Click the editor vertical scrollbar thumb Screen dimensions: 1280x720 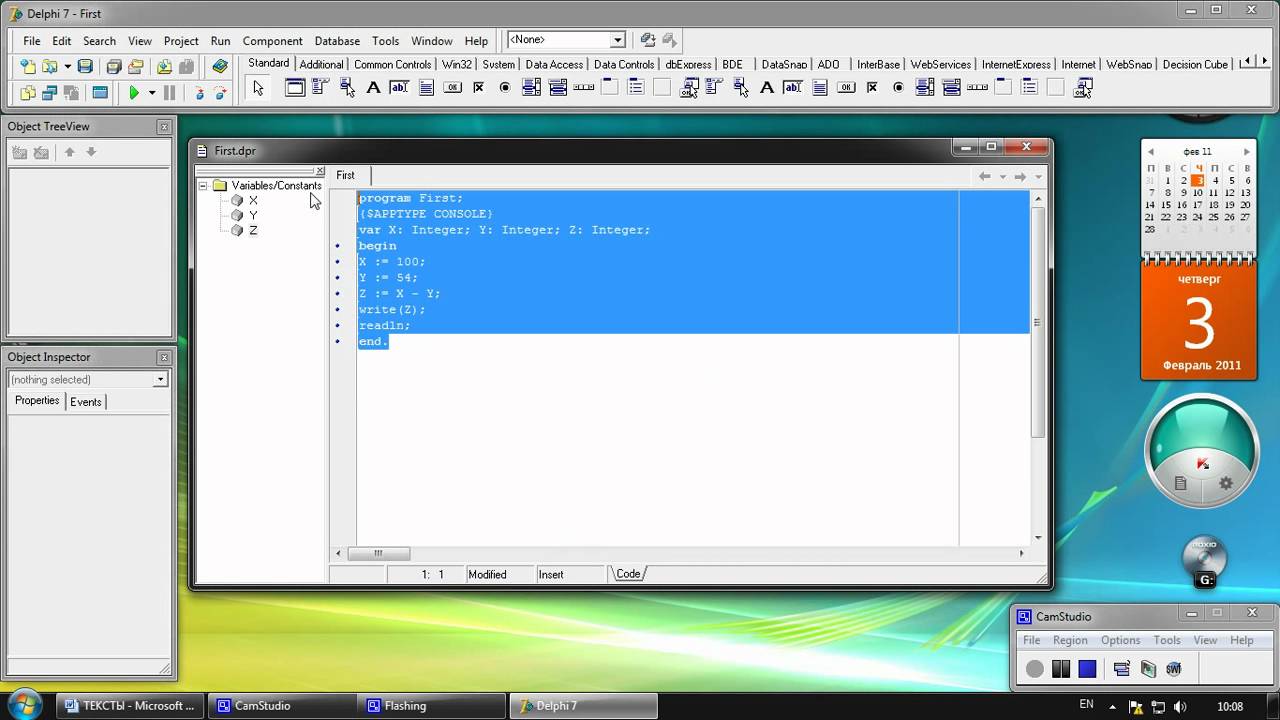click(1038, 322)
